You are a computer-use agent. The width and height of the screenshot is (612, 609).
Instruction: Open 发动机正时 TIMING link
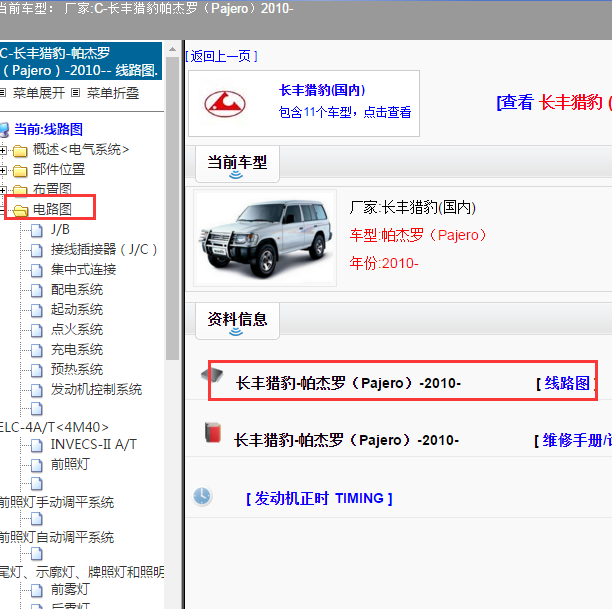pyautogui.click(x=319, y=498)
